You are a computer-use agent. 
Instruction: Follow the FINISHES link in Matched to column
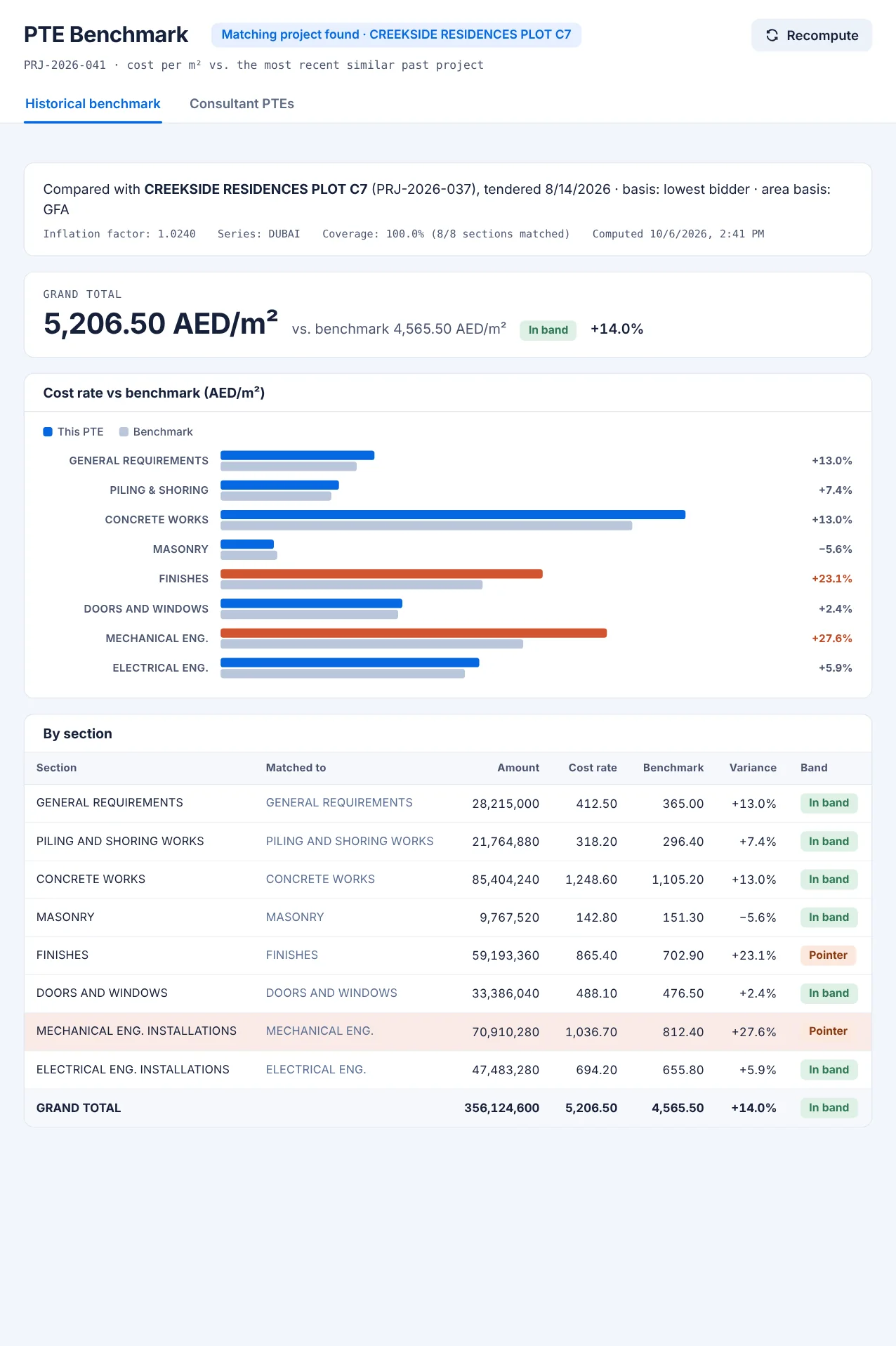point(292,955)
